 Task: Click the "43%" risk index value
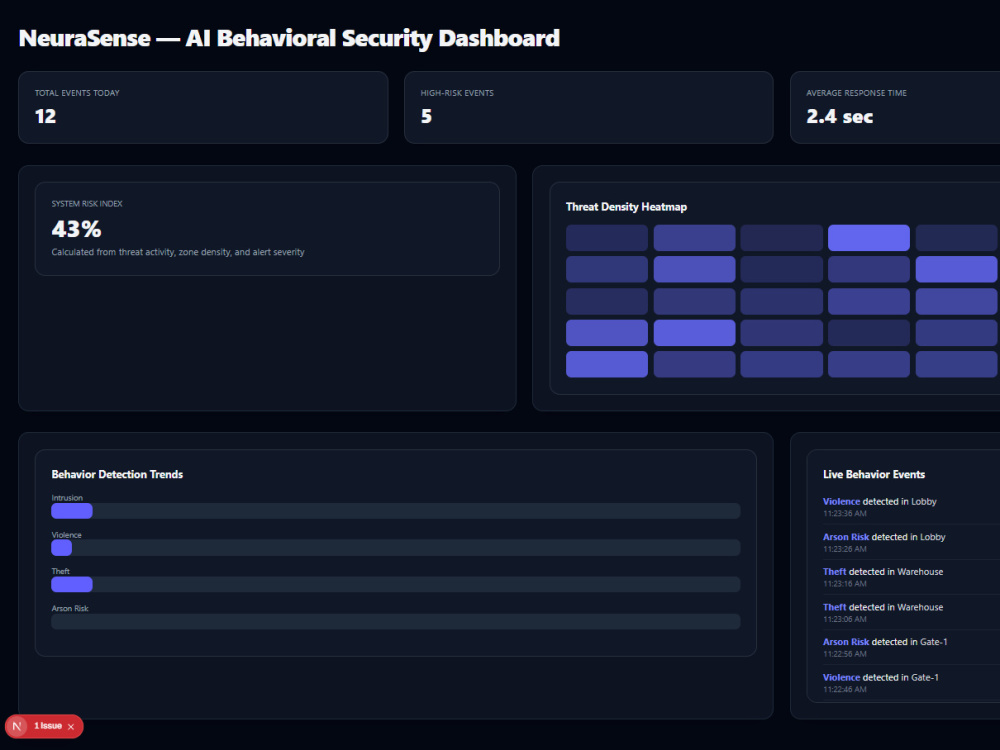click(76, 229)
